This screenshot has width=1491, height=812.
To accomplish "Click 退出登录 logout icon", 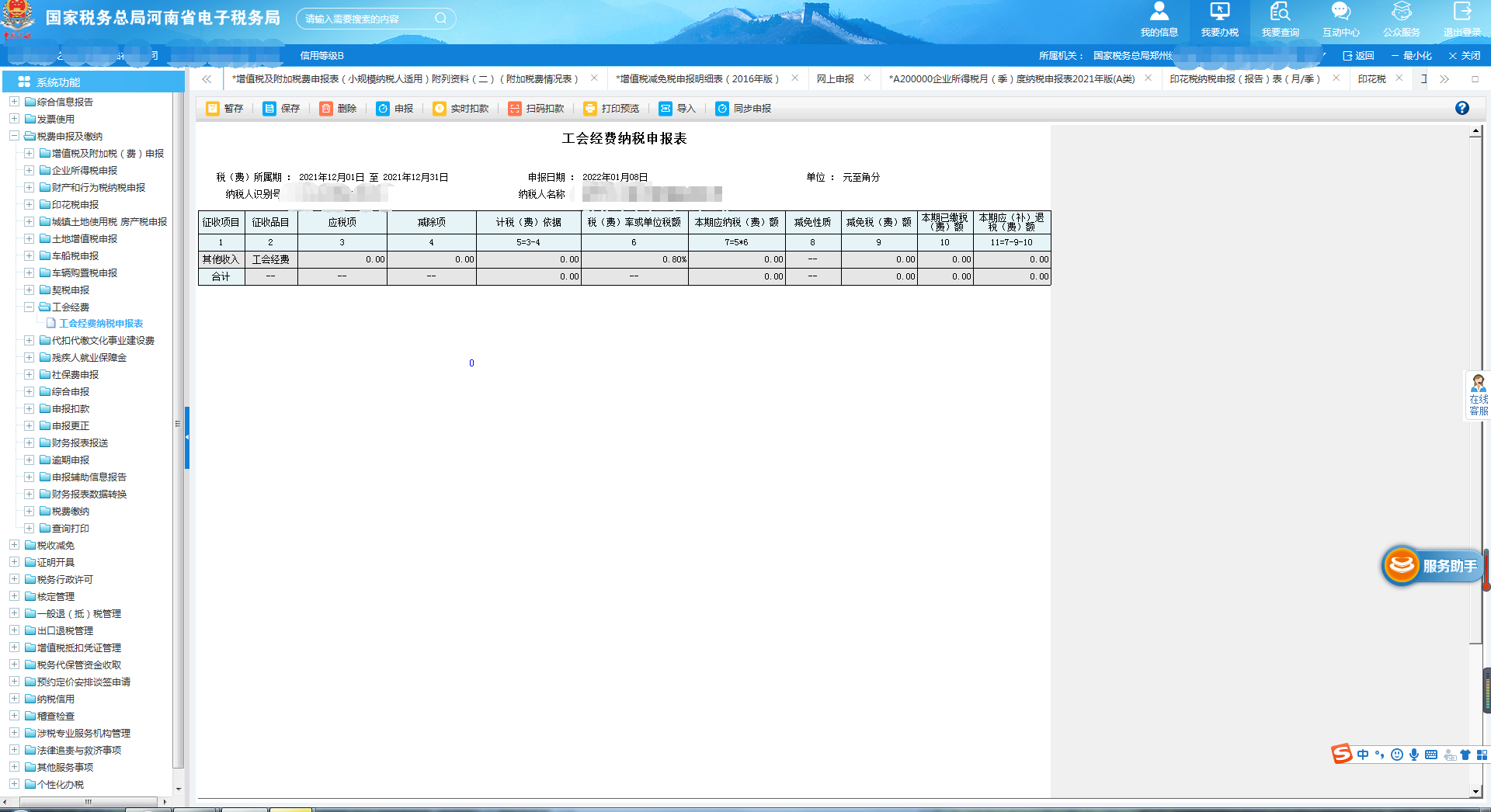I will click(1462, 19).
